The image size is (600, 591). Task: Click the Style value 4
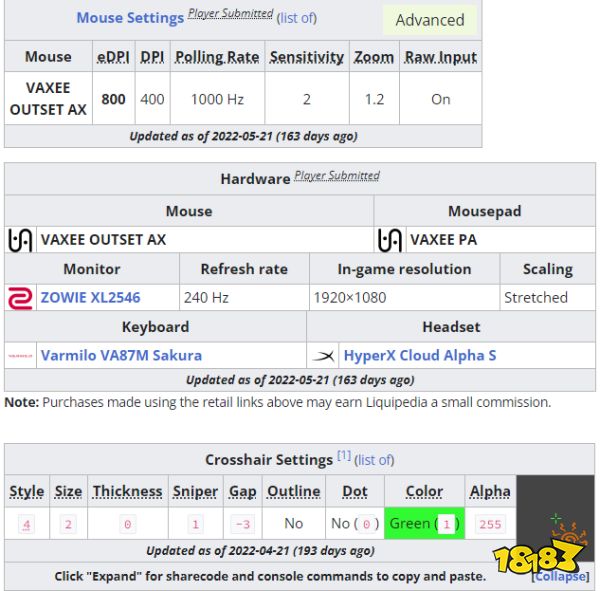pyautogui.click(x=26, y=524)
